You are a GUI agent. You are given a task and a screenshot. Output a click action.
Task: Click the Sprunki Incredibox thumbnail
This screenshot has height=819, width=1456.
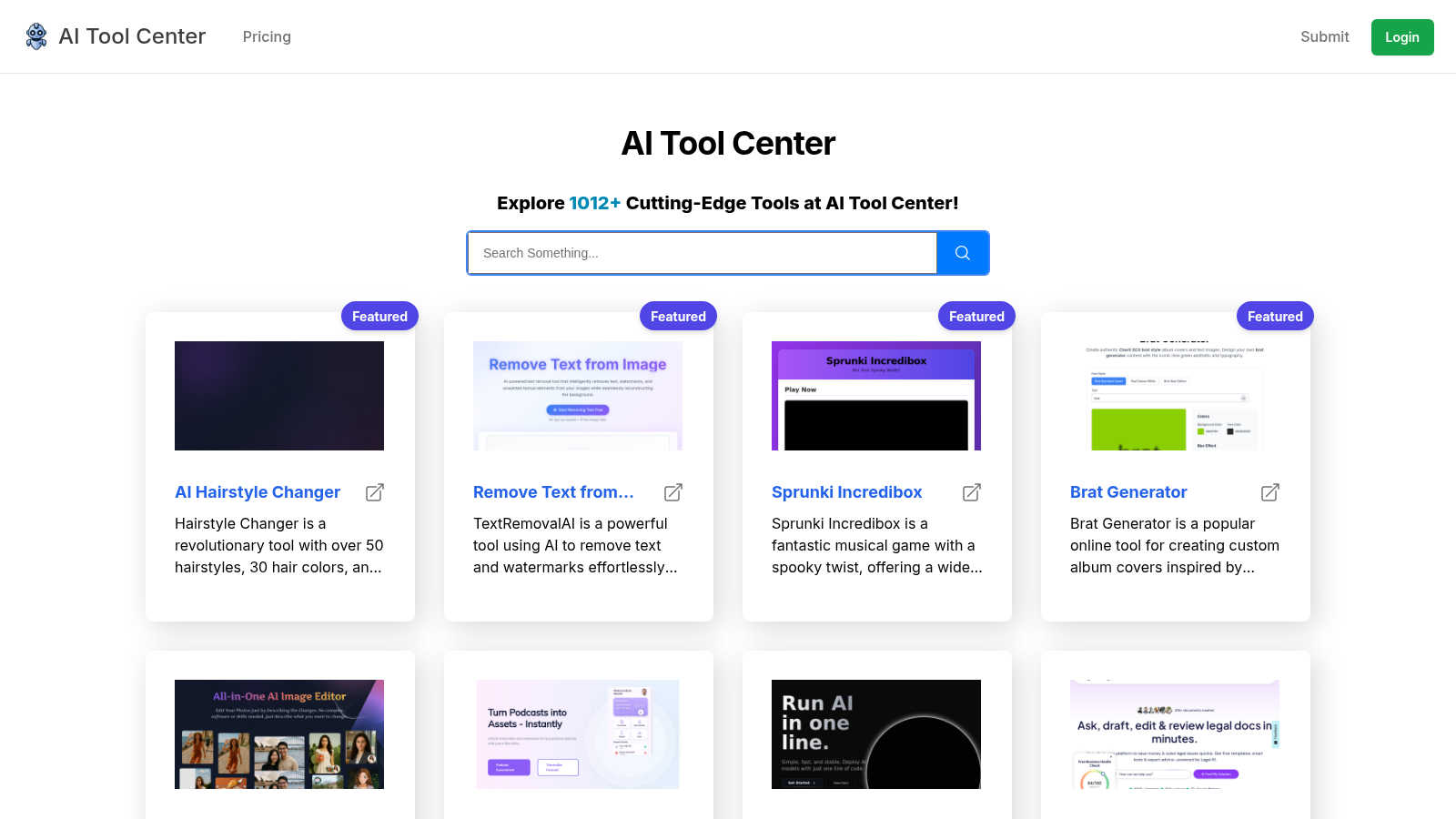point(876,396)
